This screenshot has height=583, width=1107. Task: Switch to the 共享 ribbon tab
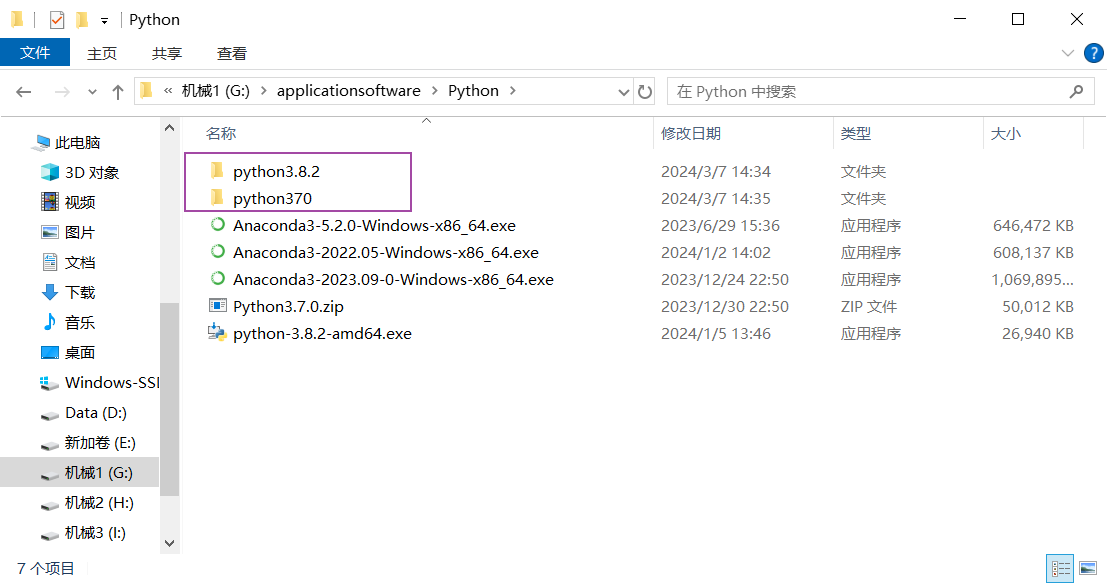tap(167, 54)
